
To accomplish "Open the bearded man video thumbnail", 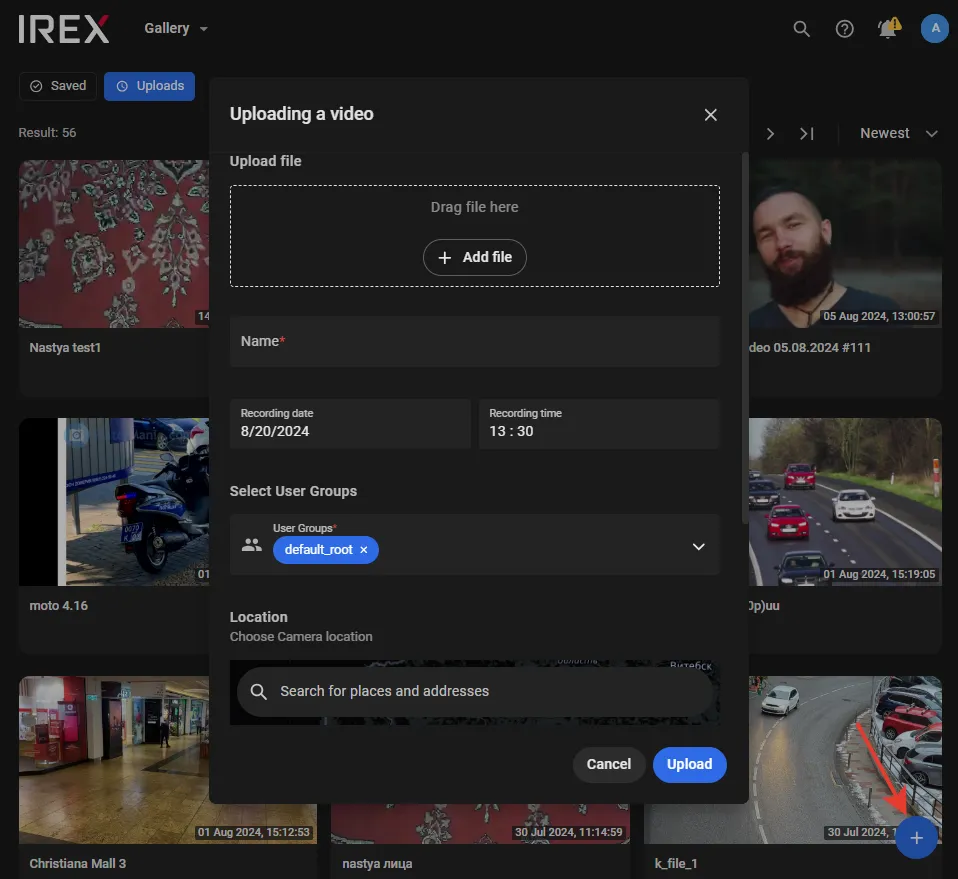I will tap(845, 244).
